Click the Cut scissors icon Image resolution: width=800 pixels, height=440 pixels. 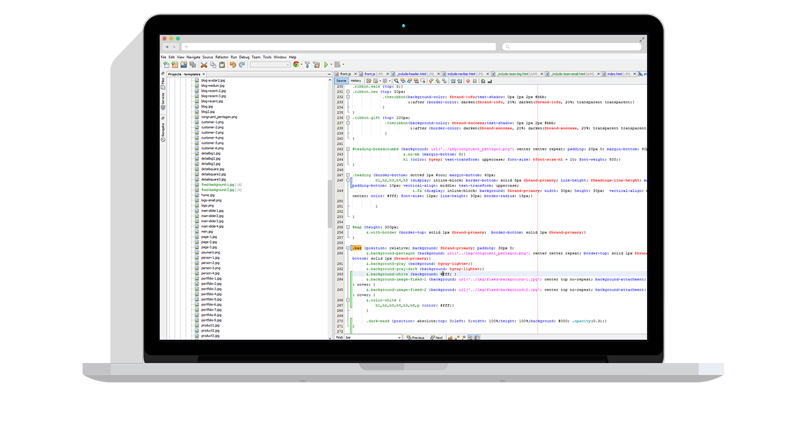tap(204, 64)
